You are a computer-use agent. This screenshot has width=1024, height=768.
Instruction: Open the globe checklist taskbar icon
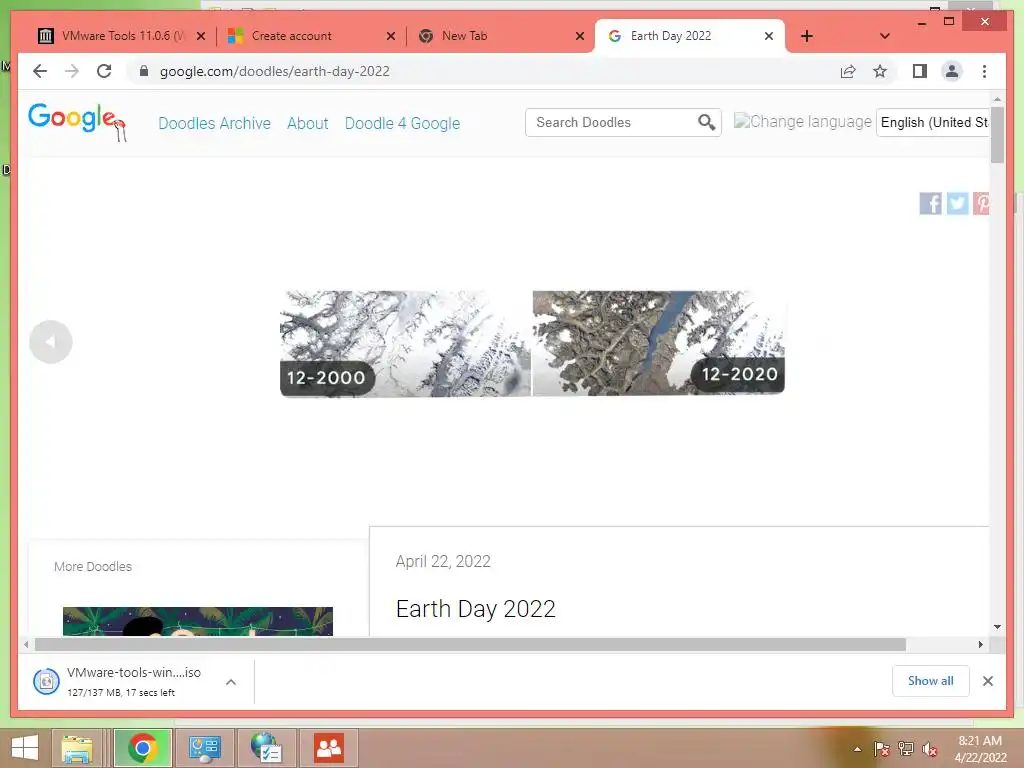coord(266,748)
